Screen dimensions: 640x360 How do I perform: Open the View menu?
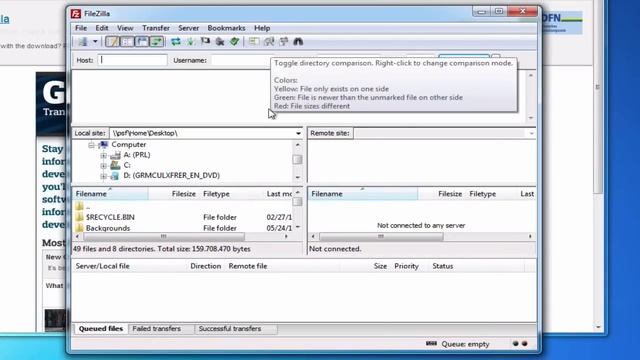(x=125, y=28)
